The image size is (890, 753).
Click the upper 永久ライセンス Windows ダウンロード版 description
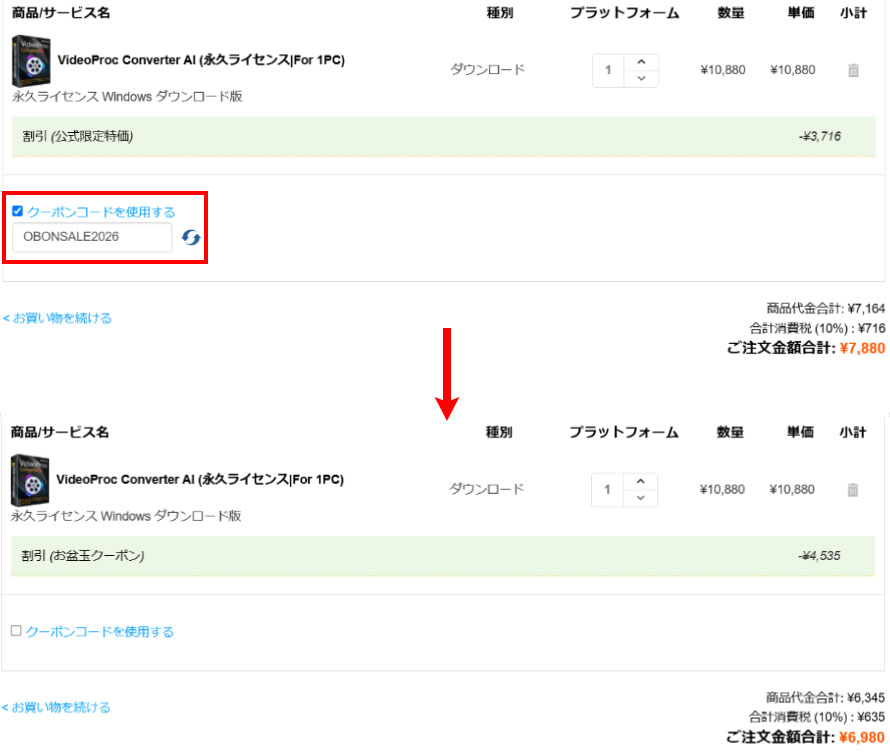pos(127,96)
